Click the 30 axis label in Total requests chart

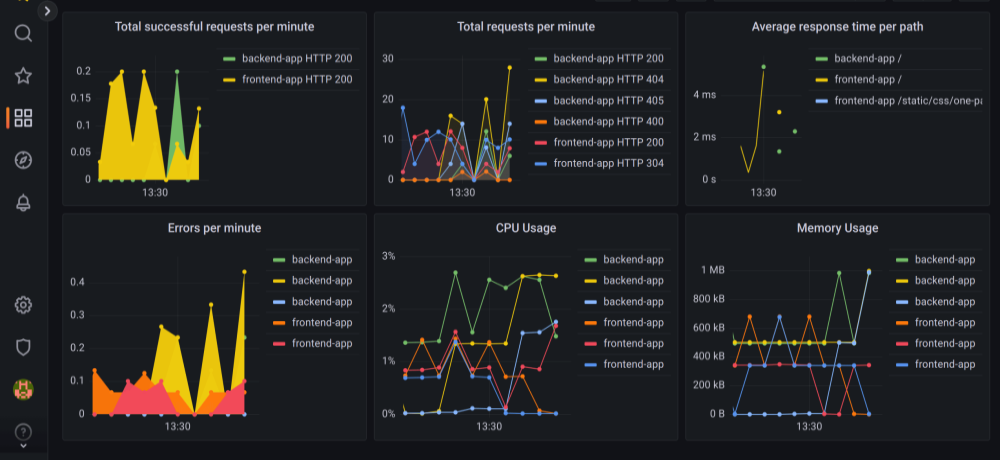[387, 59]
